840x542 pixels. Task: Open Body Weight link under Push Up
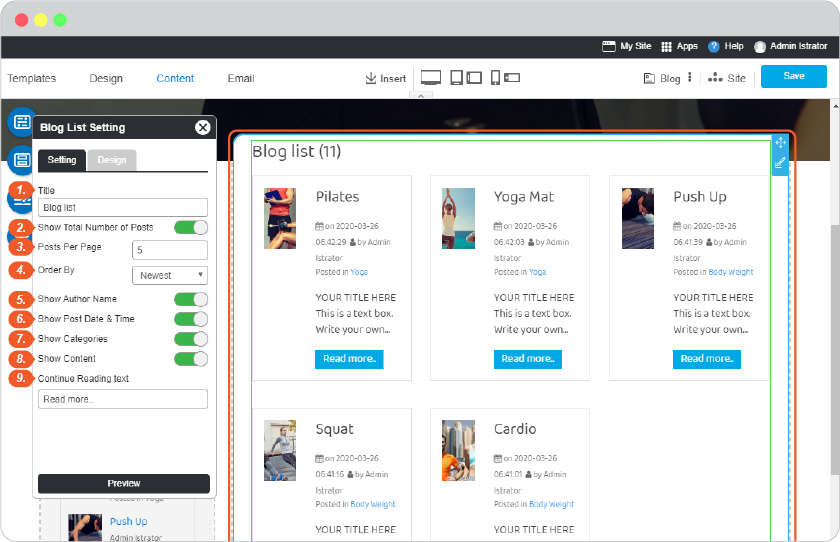[731, 272]
